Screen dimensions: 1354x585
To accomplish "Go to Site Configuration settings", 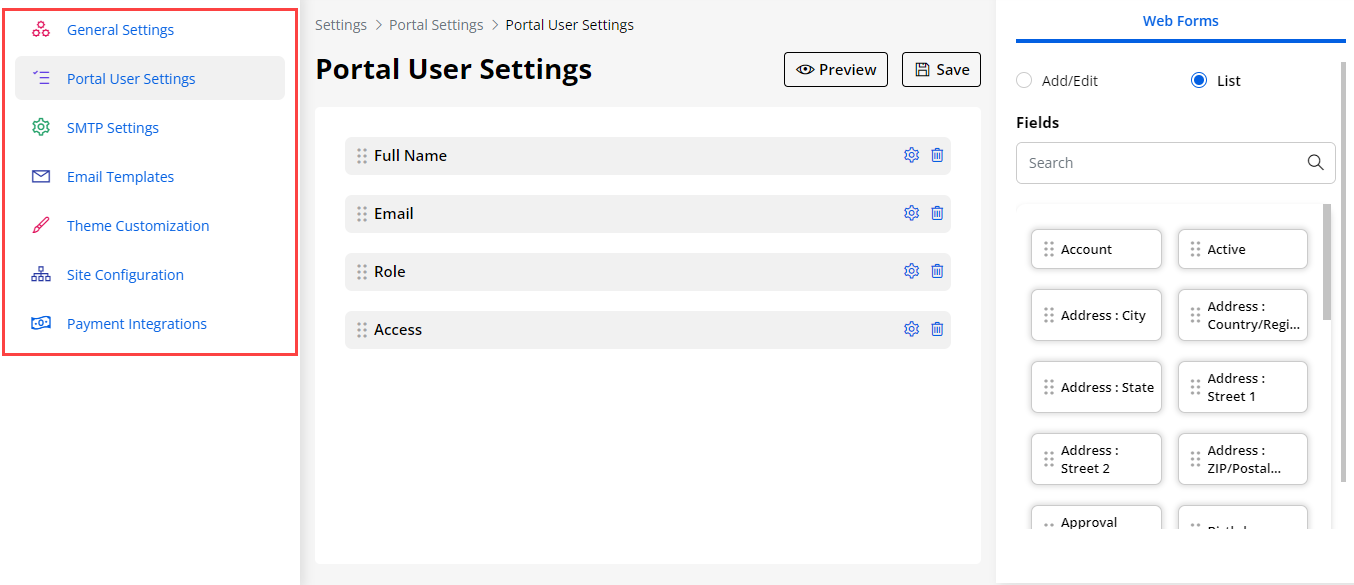I will pos(125,275).
